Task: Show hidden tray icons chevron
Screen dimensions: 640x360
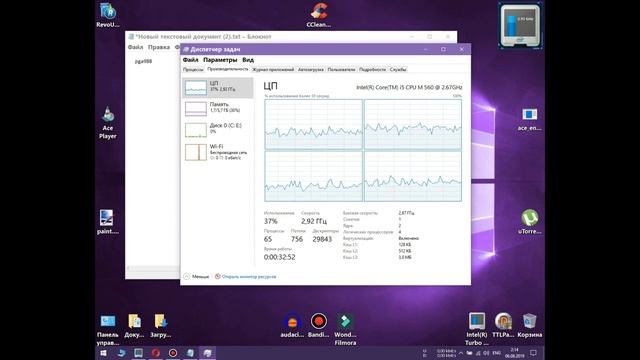Action: [461, 353]
